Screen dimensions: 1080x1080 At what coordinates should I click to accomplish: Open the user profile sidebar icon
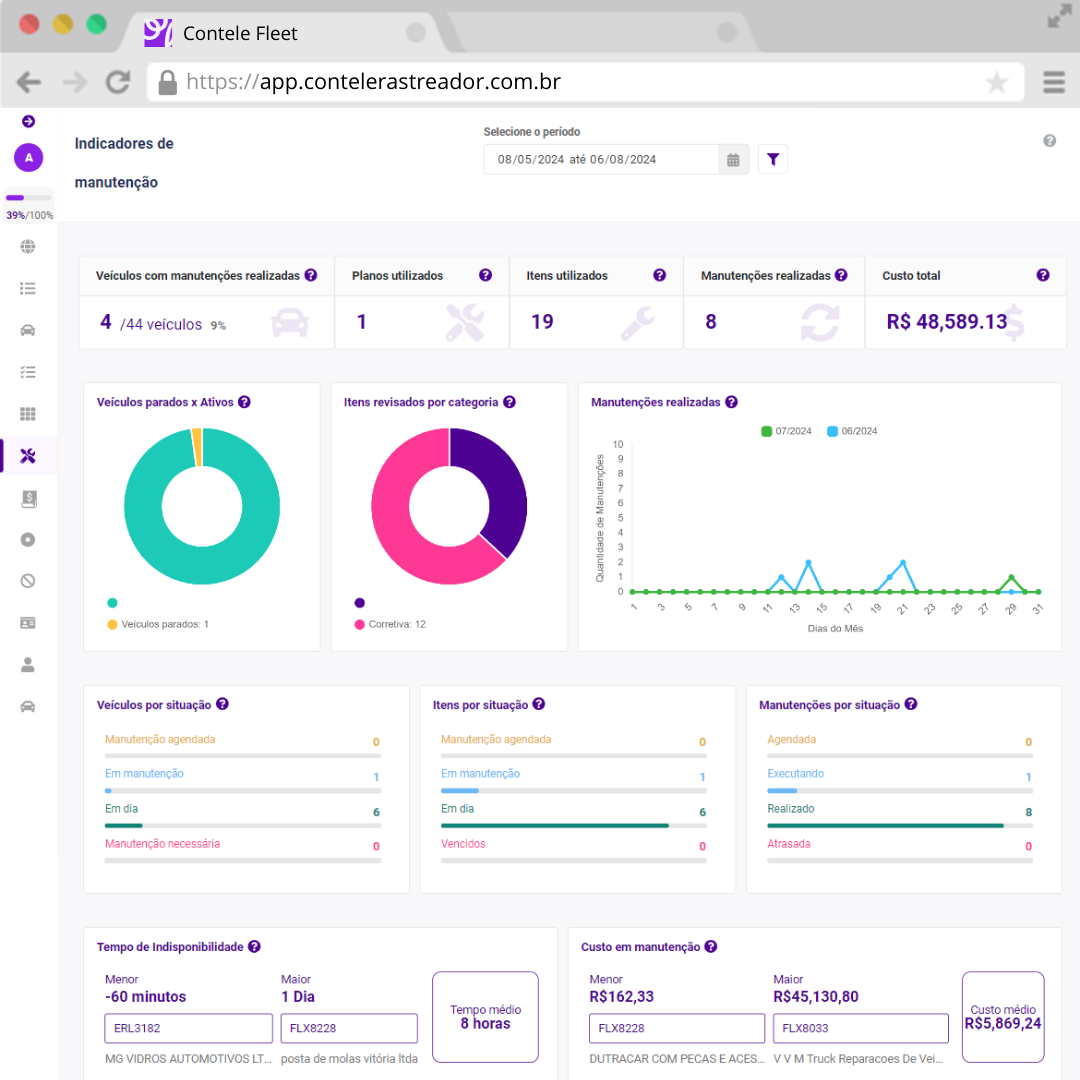(28, 664)
